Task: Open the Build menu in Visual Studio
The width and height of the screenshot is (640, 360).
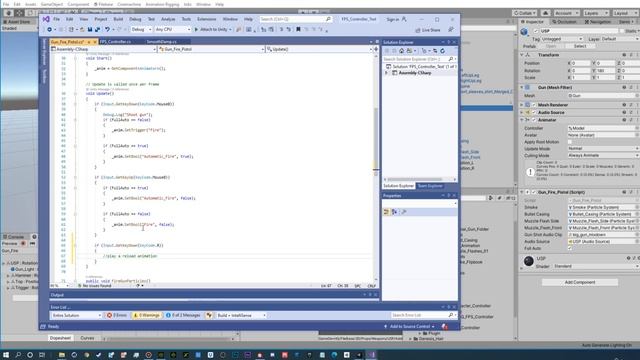Action: point(118,19)
